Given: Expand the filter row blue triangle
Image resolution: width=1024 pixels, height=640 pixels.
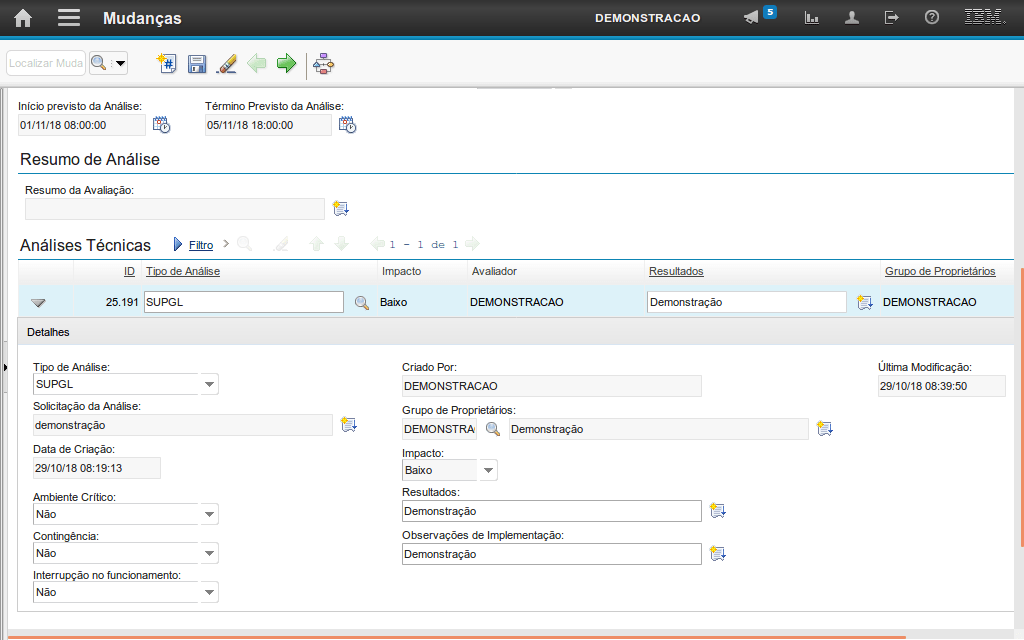Looking at the screenshot, I should (178, 244).
